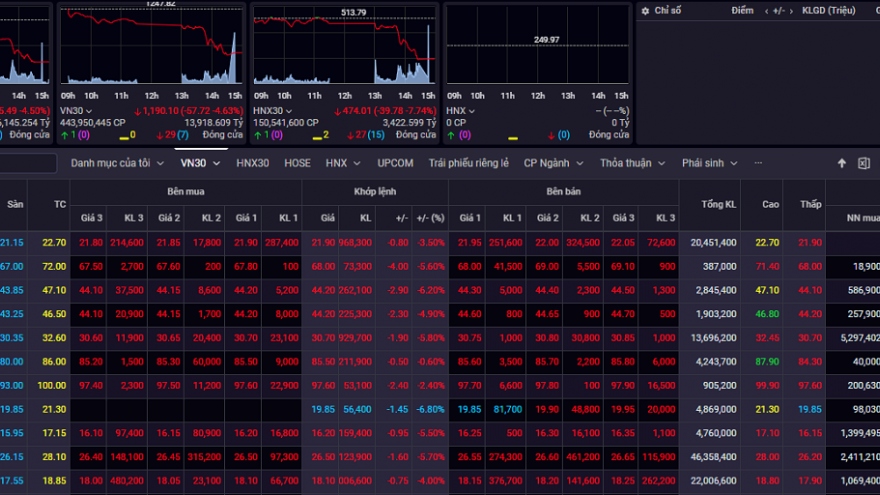Switch to the UPCOM tab
Screen dimensions: 880x495
tap(395, 163)
